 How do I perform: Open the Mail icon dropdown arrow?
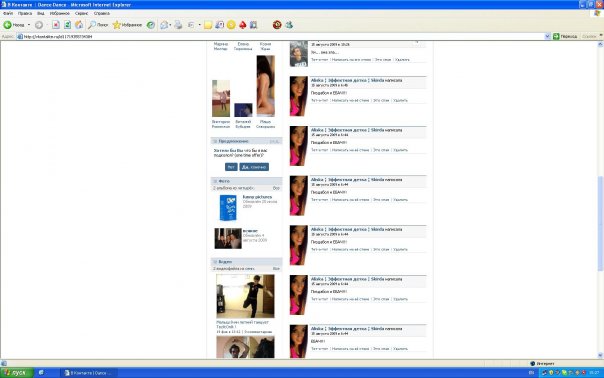pyautogui.click(x=170, y=25)
